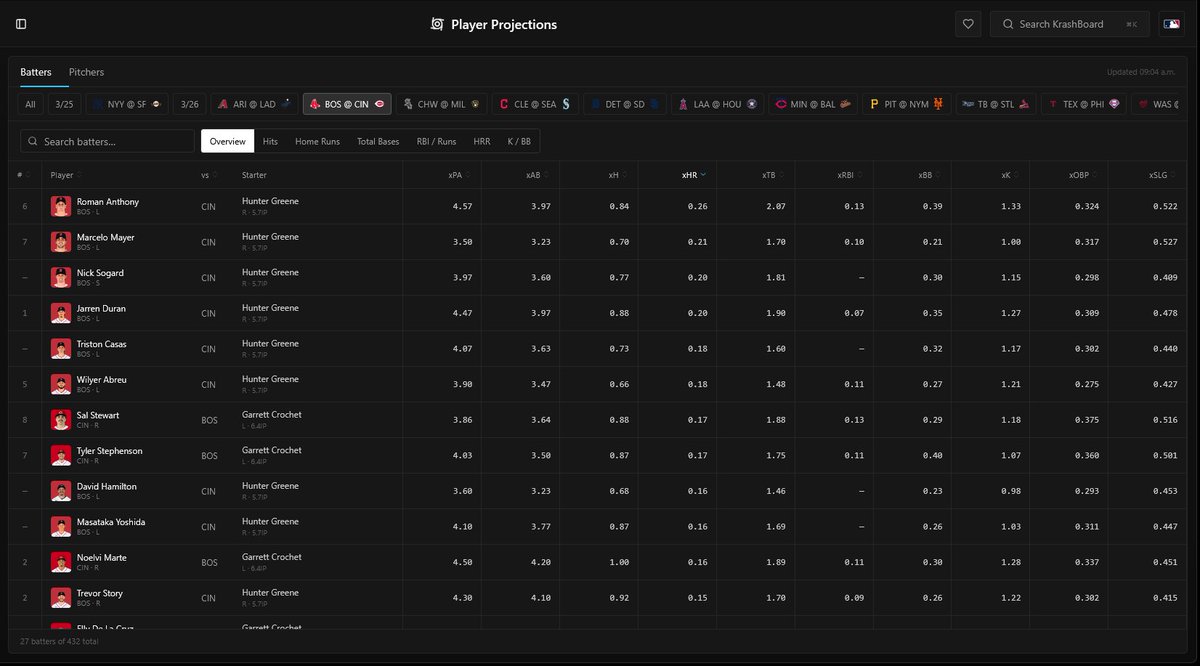
Task: Sort by the xAB column
Action: pyautogui.click(x=538, y=175)
